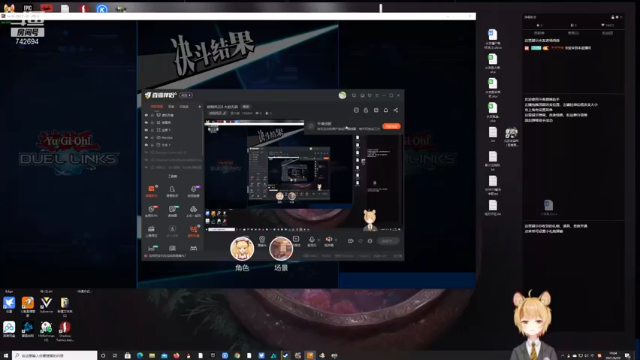The image size is (640, 360).
Task: Lock the top source layer in streaming app
Action: click(152, 115)
